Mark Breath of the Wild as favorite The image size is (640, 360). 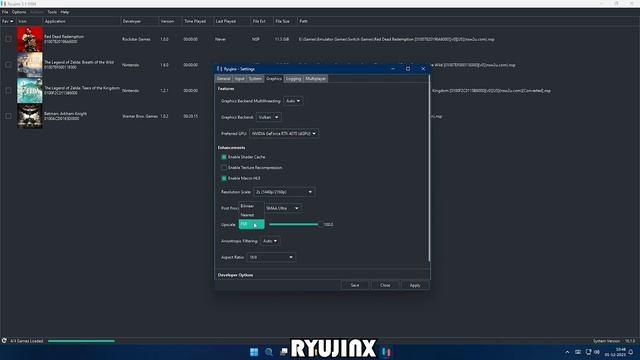coord(8,65)
